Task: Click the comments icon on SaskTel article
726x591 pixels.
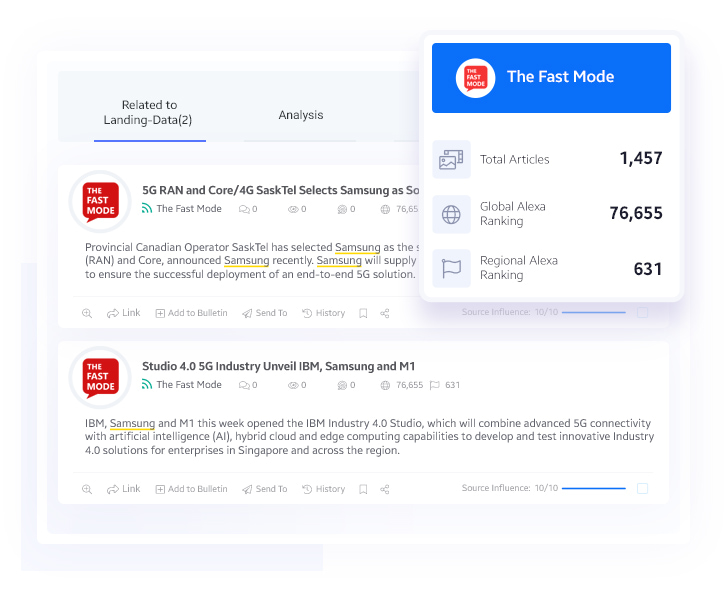Action: coord(244,209)
